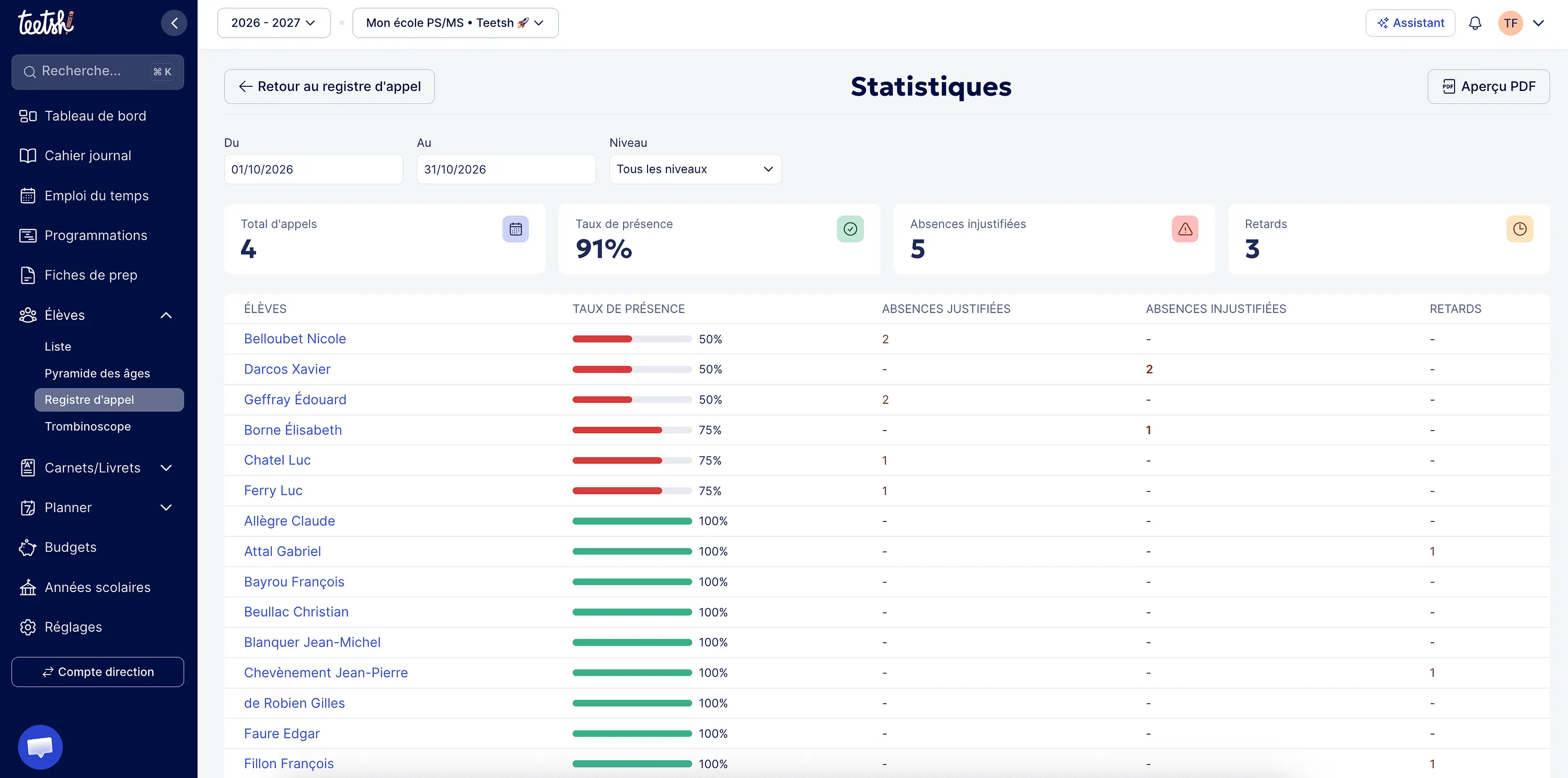Screen dimensions: 1568x778
Task: Open the Assistant
Action: point(1410,23)
